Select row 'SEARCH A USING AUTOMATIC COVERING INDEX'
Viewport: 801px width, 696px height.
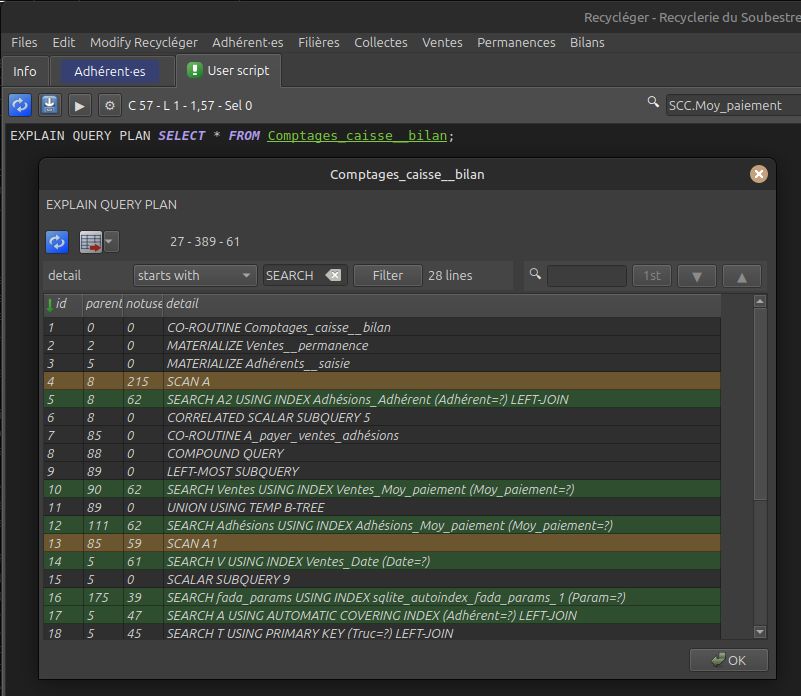(382, 615)
